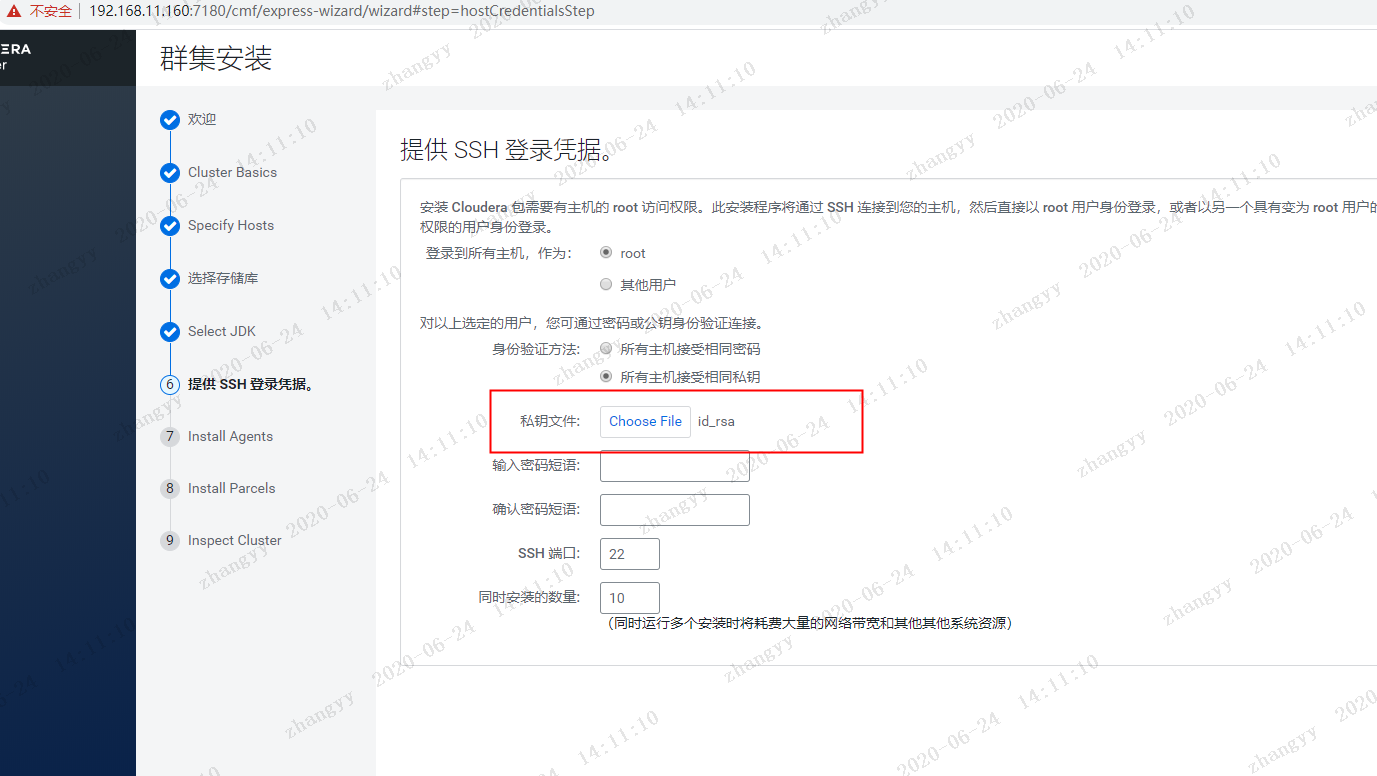Open the Install Parcels step
This screenshot has height=776, width=1377.
(232, 489)
